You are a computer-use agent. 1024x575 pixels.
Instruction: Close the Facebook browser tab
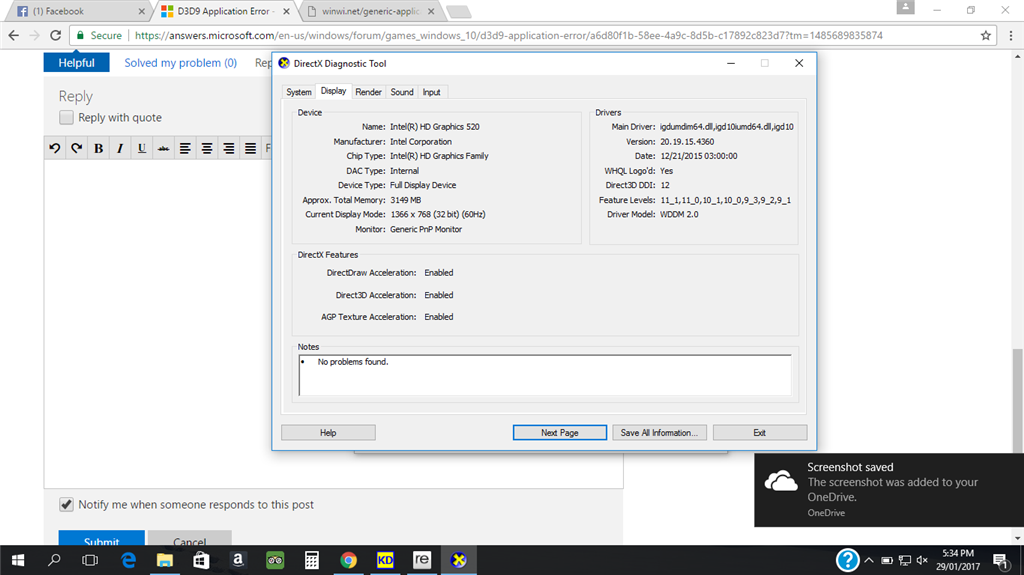tap(142, 11)
